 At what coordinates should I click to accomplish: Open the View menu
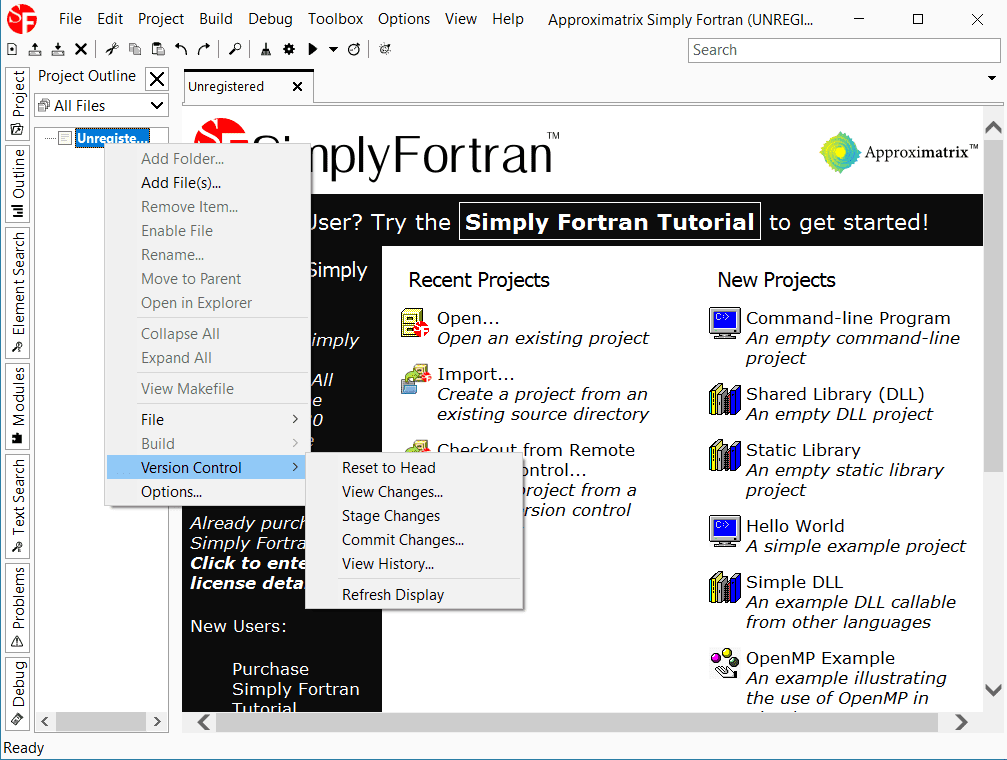pos(461,19)
